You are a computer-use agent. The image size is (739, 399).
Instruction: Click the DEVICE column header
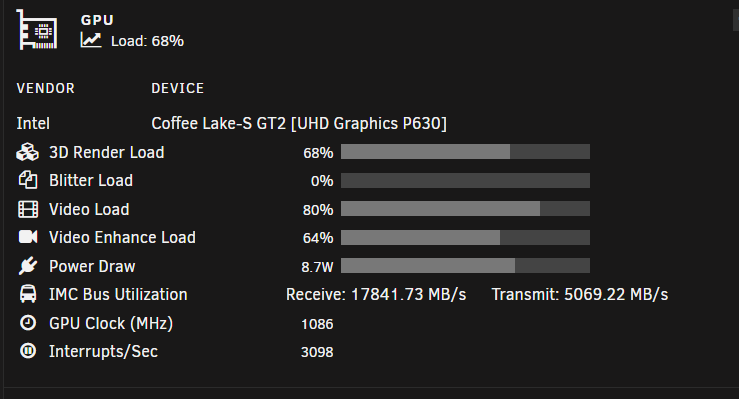[x=178, y=88]
